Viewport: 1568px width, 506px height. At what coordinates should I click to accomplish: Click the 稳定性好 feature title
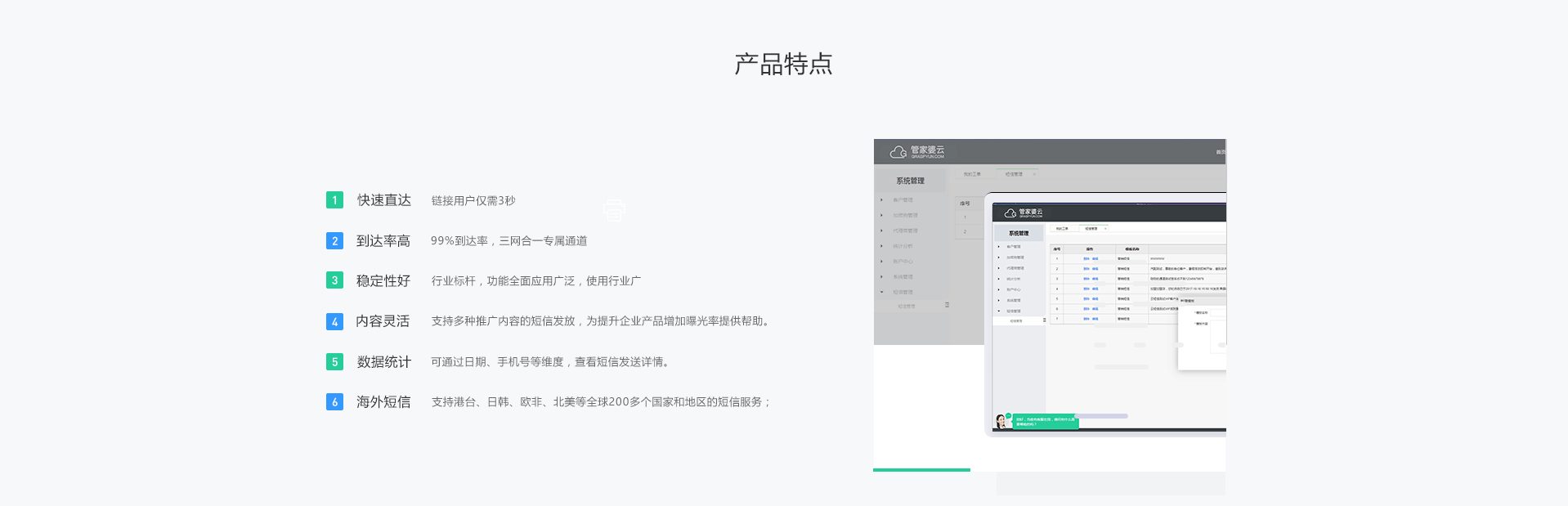click(383, 280)
